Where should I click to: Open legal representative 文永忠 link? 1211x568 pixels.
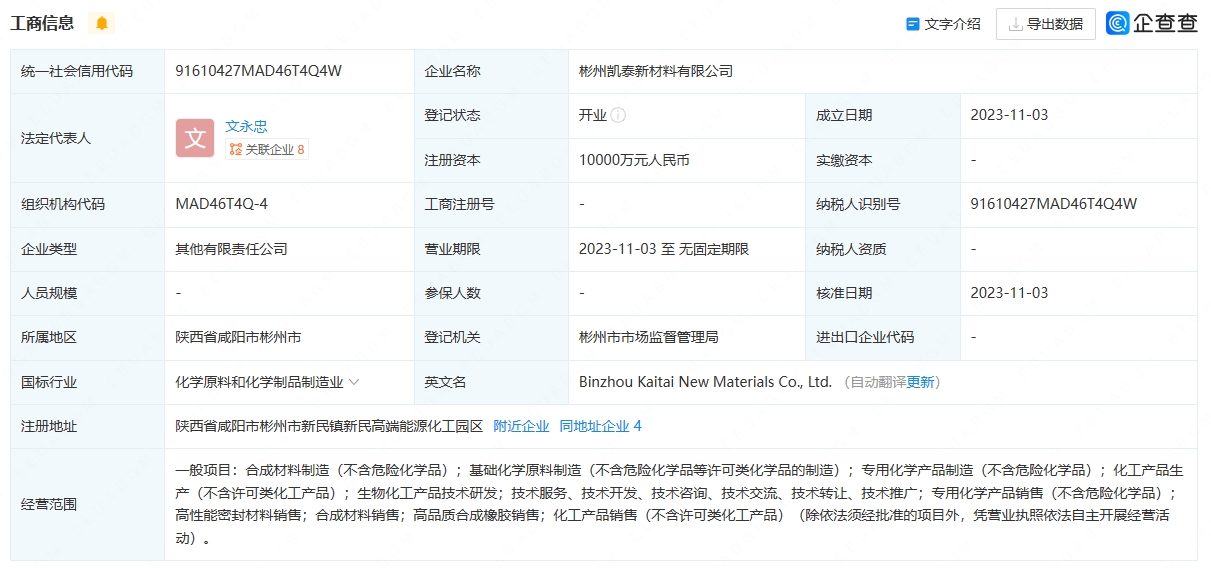pos(246,126)
